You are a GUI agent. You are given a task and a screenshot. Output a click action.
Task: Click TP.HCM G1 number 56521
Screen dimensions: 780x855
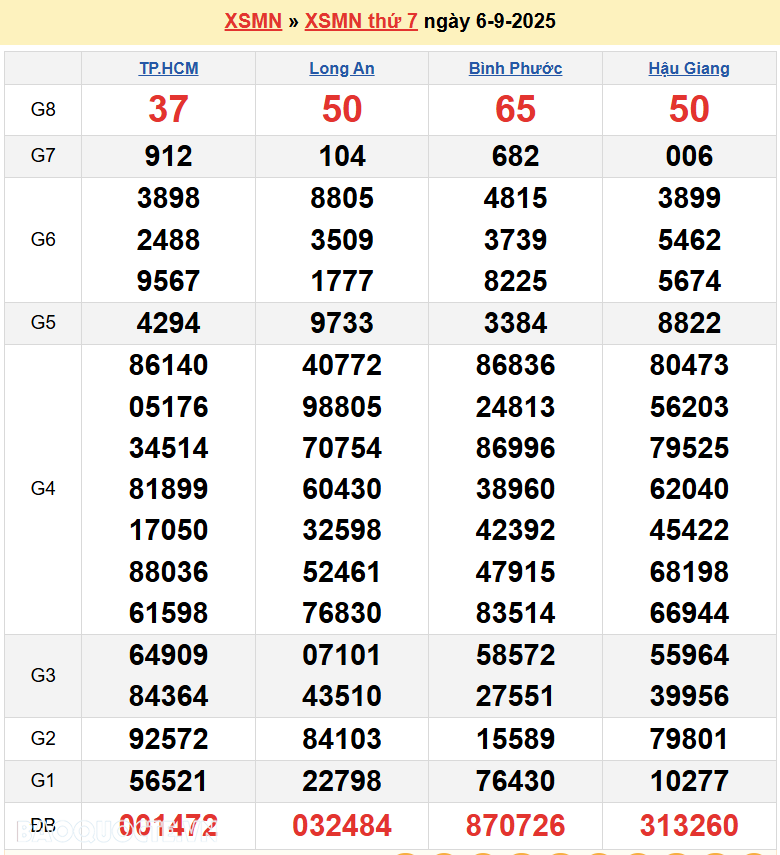[x=168, y=781]
